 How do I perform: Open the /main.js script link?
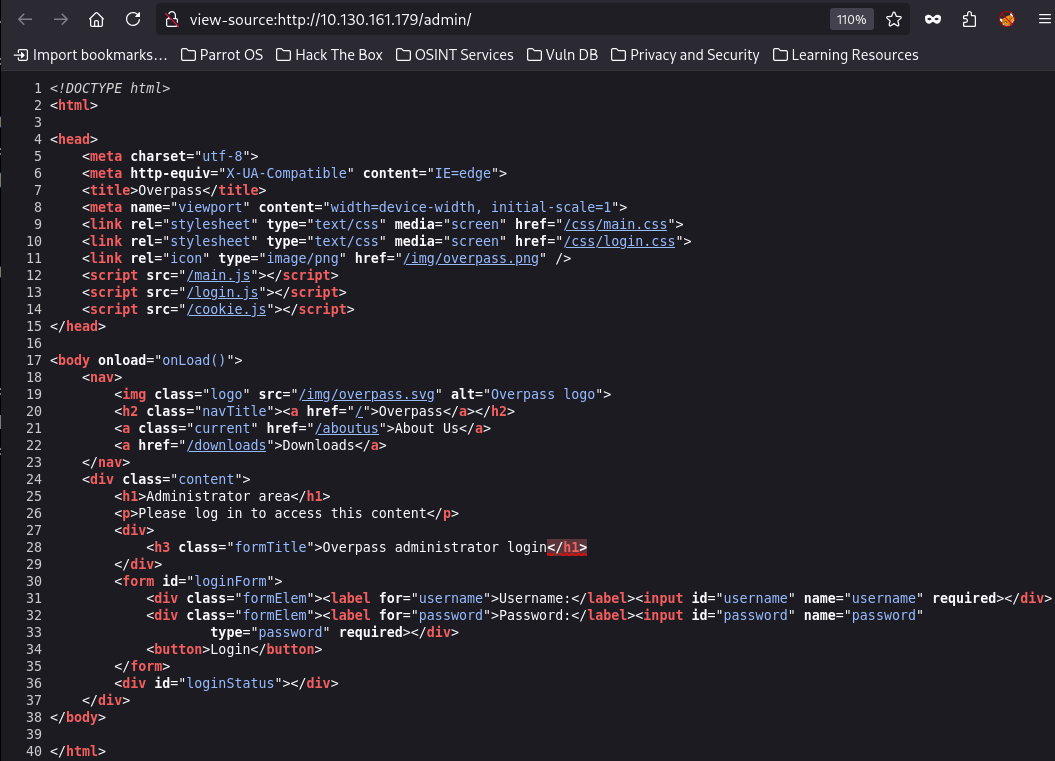click(219, 275)
